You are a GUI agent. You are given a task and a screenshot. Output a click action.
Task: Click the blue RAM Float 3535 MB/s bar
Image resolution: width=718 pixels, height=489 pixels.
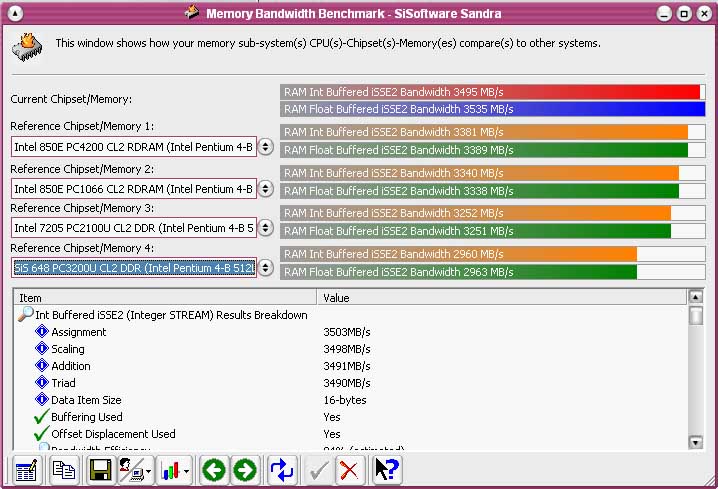(x=492, y=109)
